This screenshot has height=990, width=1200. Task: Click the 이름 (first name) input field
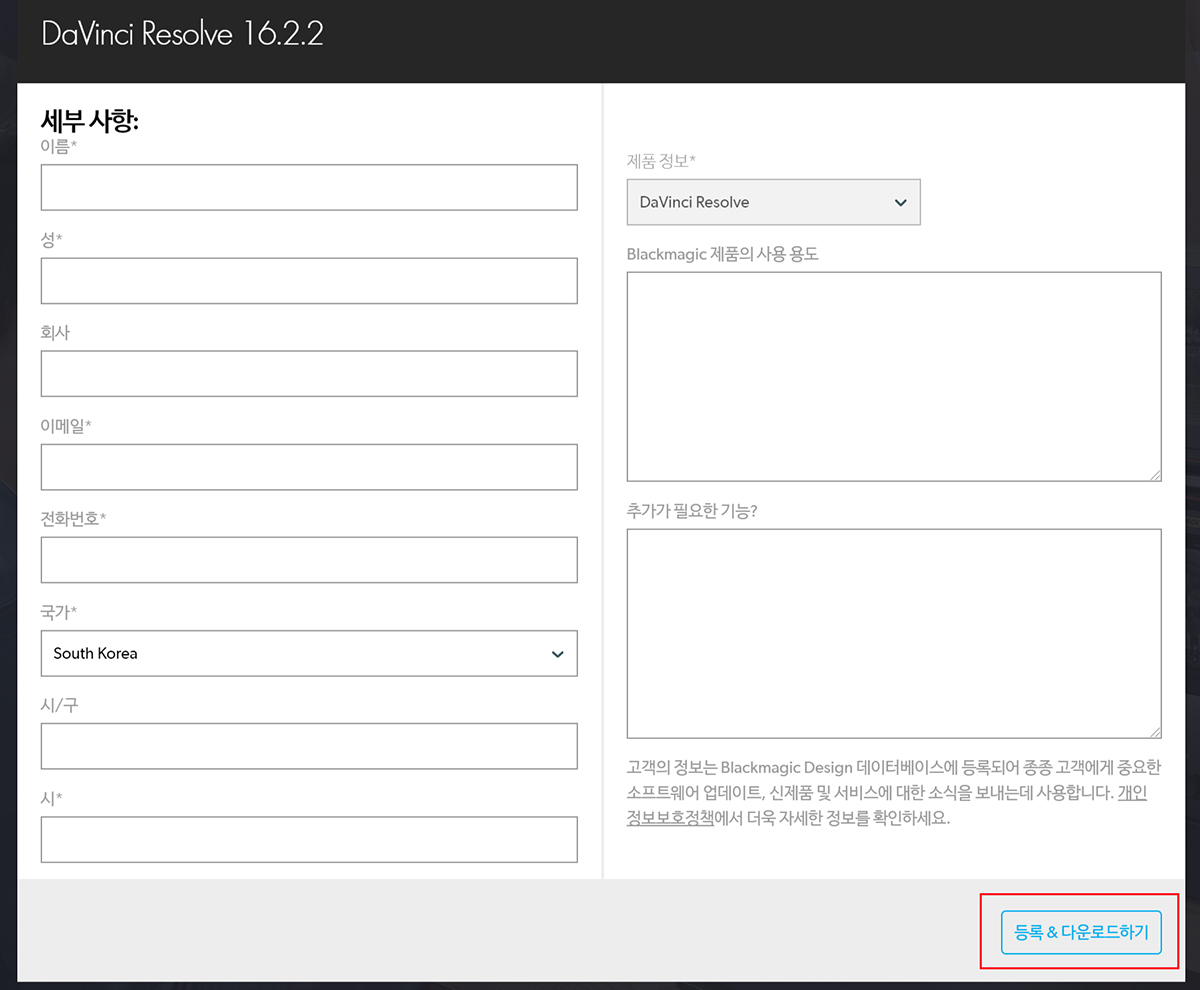(x=309, y=187)
